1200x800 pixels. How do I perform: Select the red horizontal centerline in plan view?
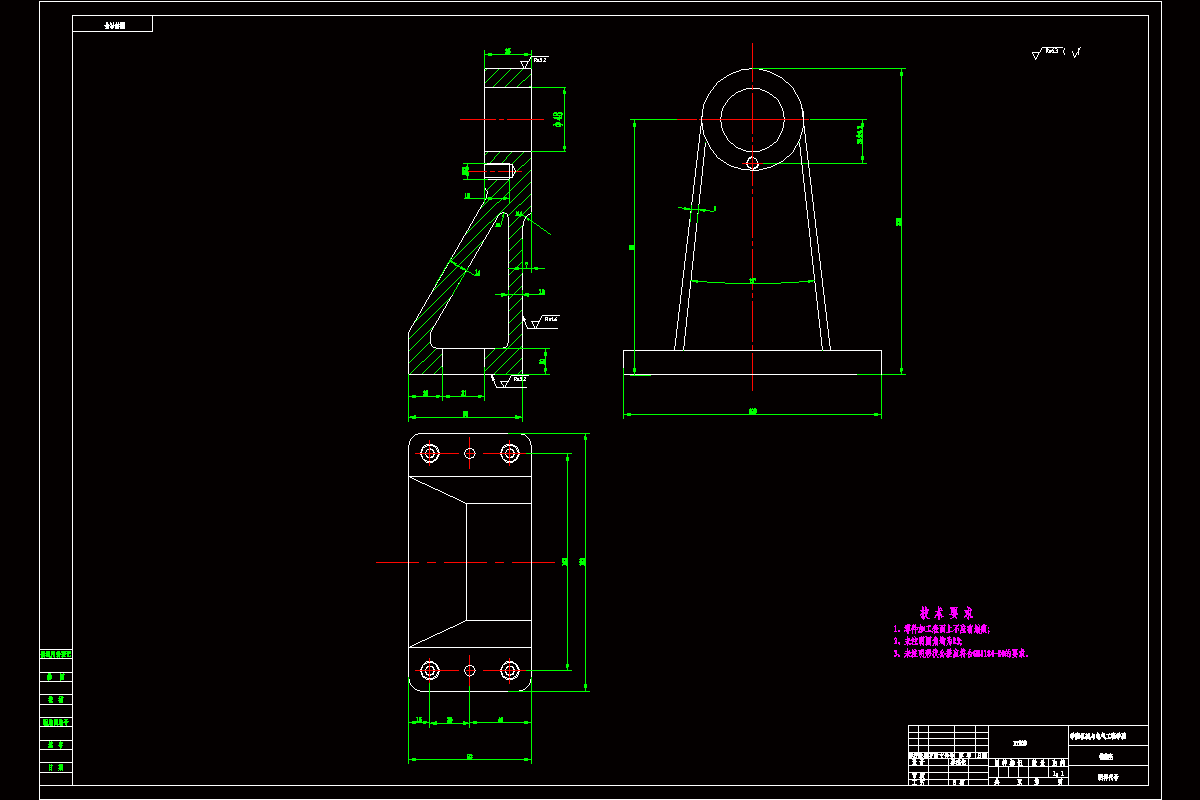tap(464, 563)
